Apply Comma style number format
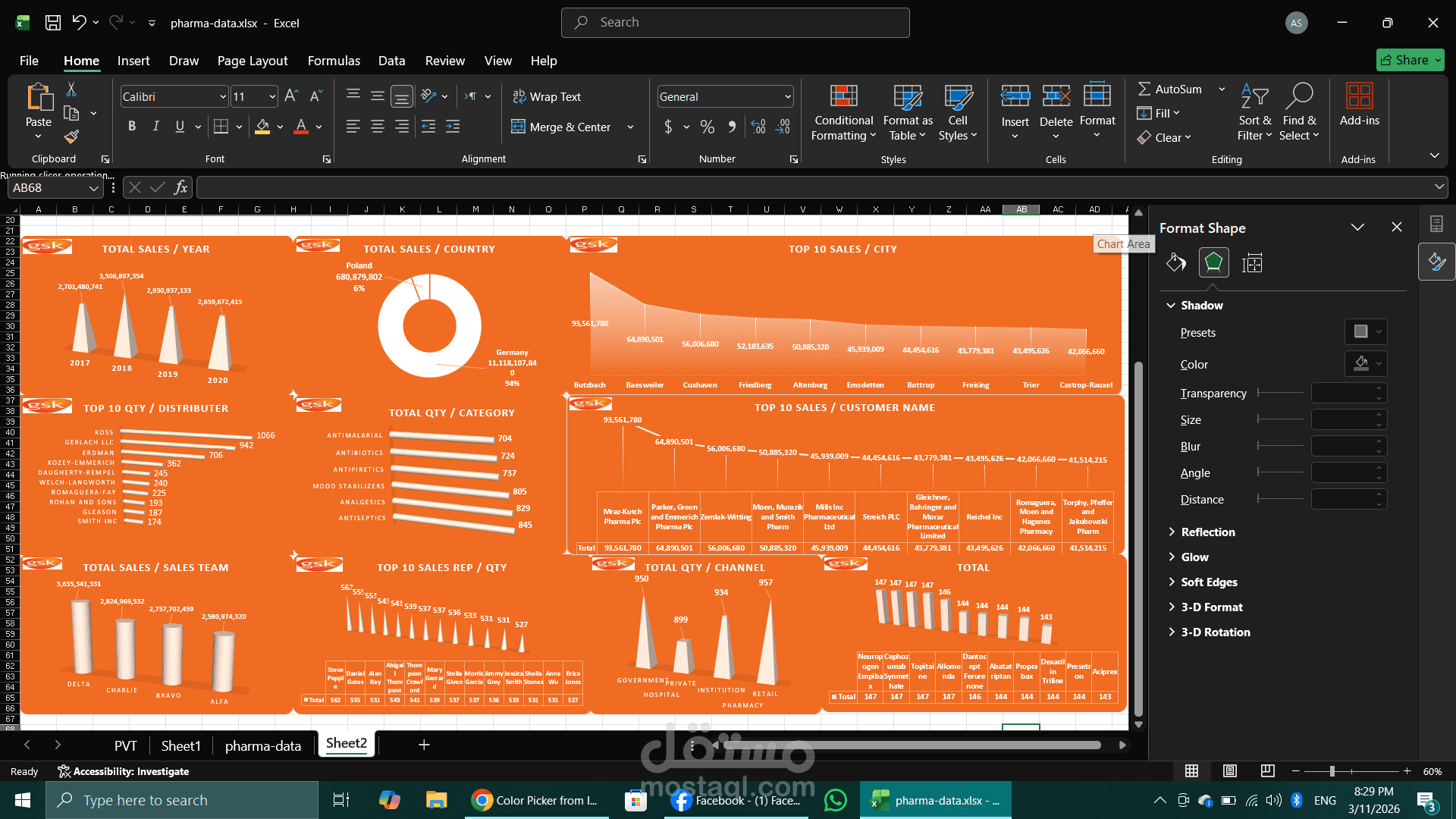 click(x=732, y=127)
